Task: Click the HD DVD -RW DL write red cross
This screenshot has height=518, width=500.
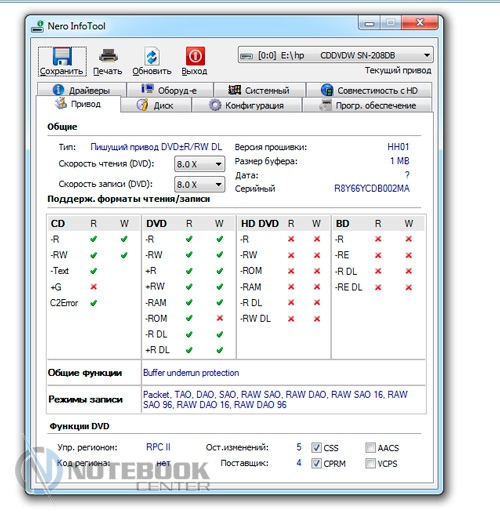Action: (317, 319)
